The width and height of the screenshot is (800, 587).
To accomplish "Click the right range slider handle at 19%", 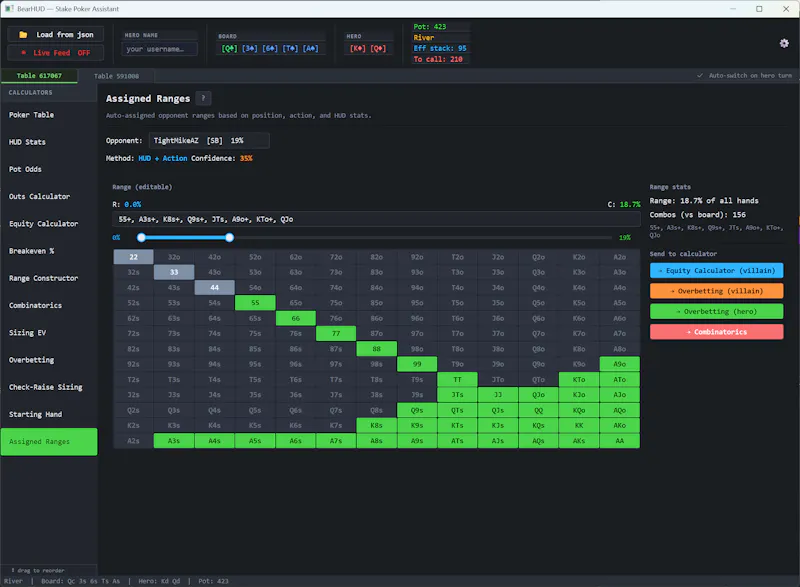I will click(230, 237).
